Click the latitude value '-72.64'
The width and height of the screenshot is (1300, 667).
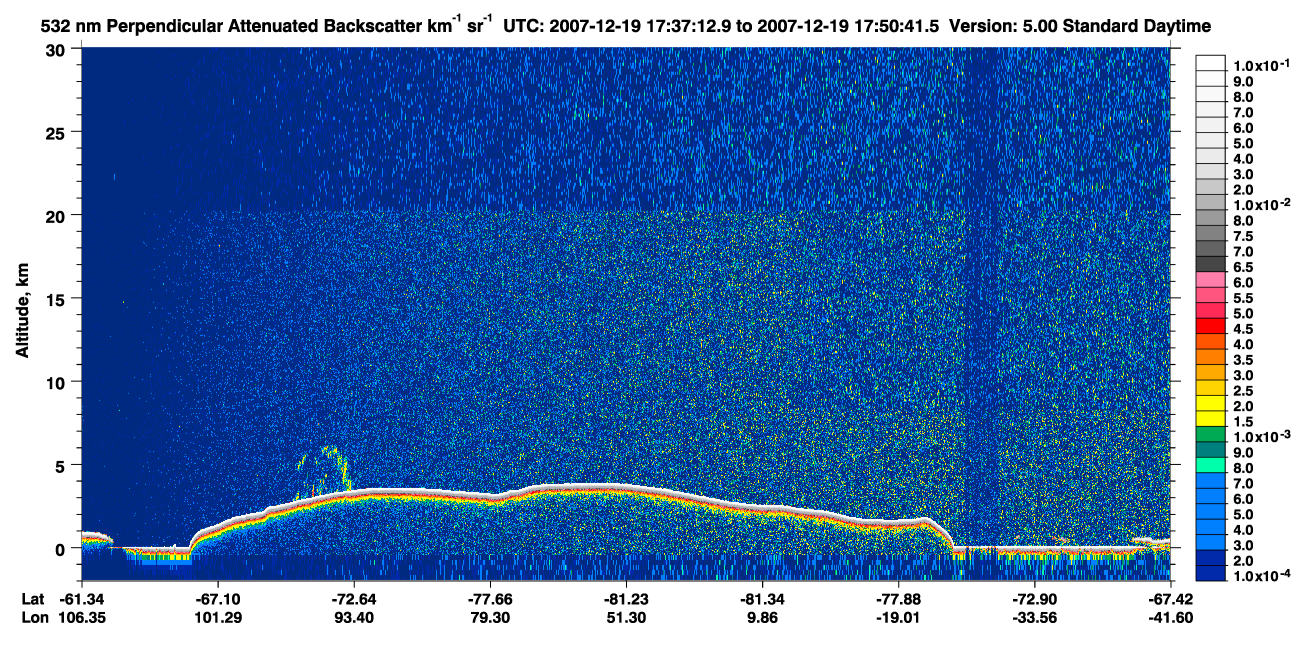(x=353, y=599)
